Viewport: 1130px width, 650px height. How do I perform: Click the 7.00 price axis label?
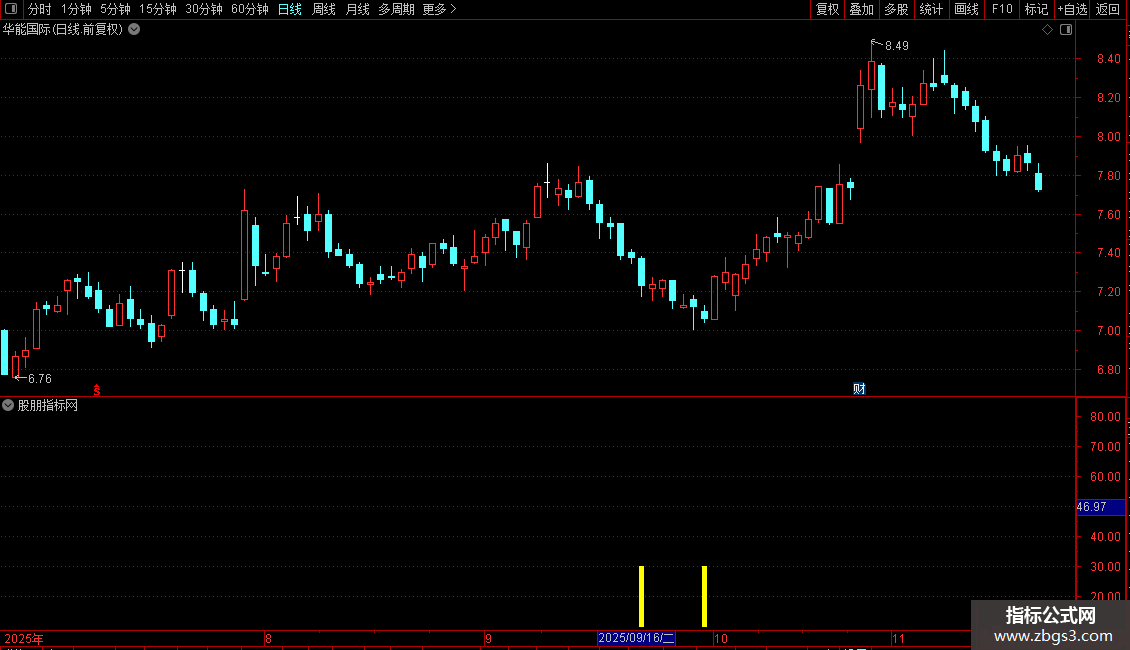click(1108, 331)
